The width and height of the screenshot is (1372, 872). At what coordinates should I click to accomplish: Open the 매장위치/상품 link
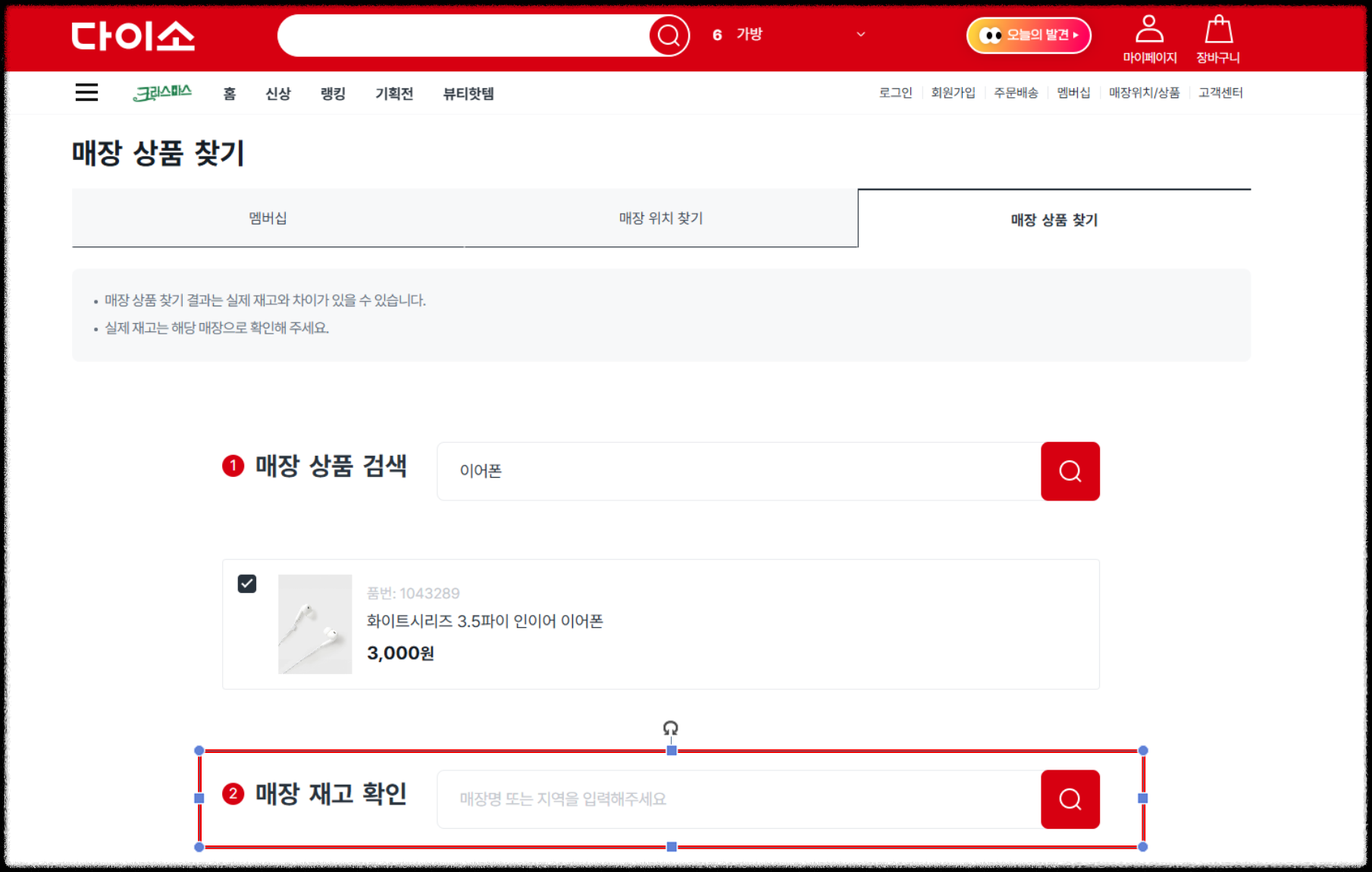1144,93
